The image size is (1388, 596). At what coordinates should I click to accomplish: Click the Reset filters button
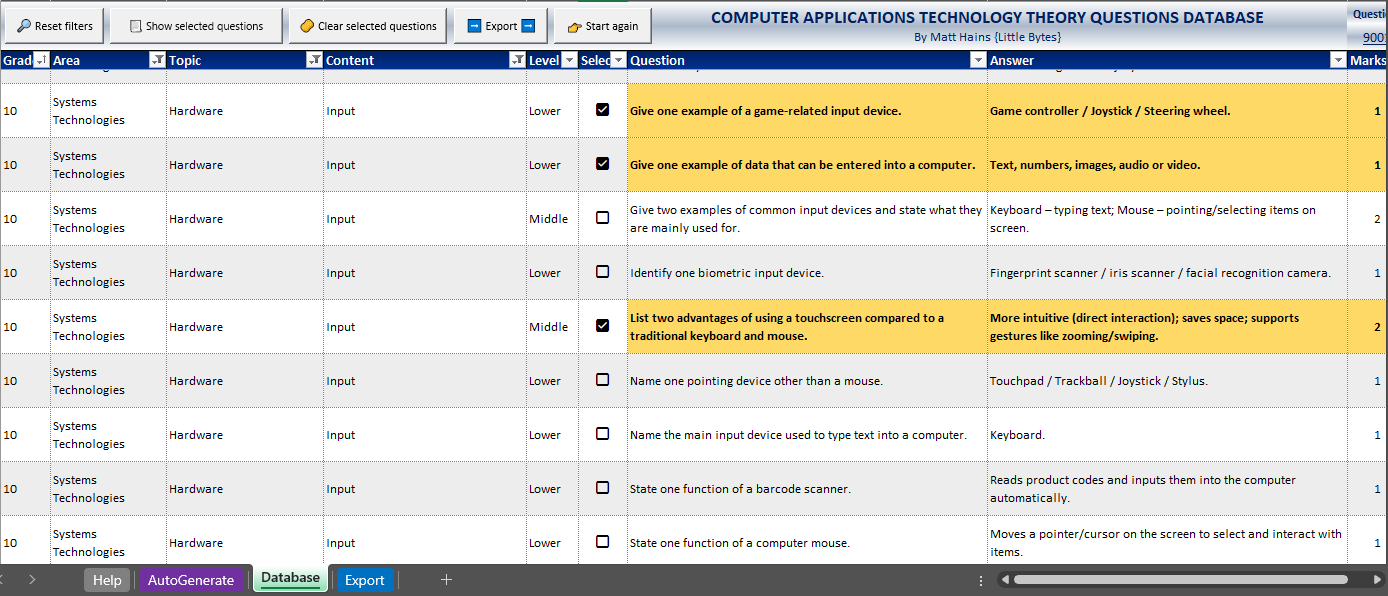(x=54, y=26)
